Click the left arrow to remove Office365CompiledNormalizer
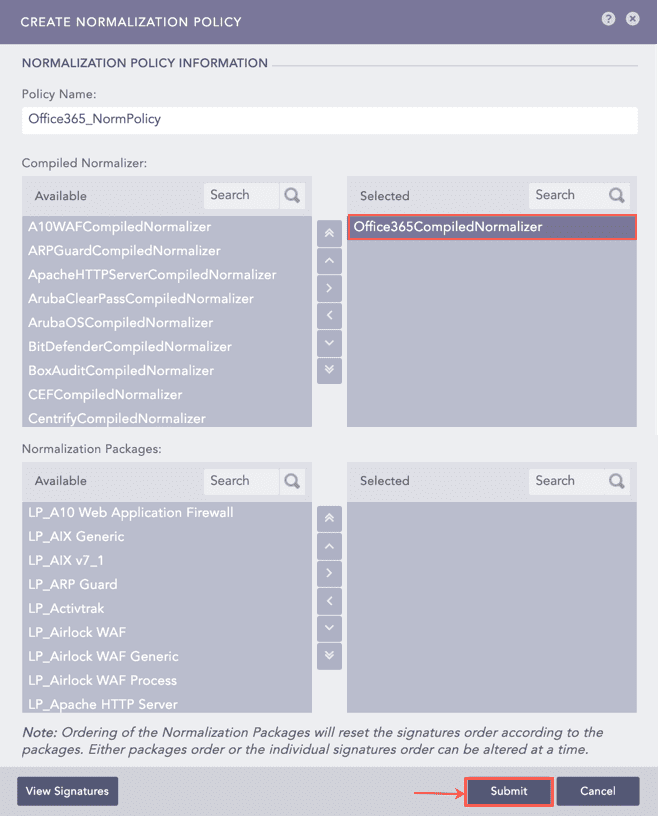The width and height of the screenshot is (658, 816). [x=329, y=316]
